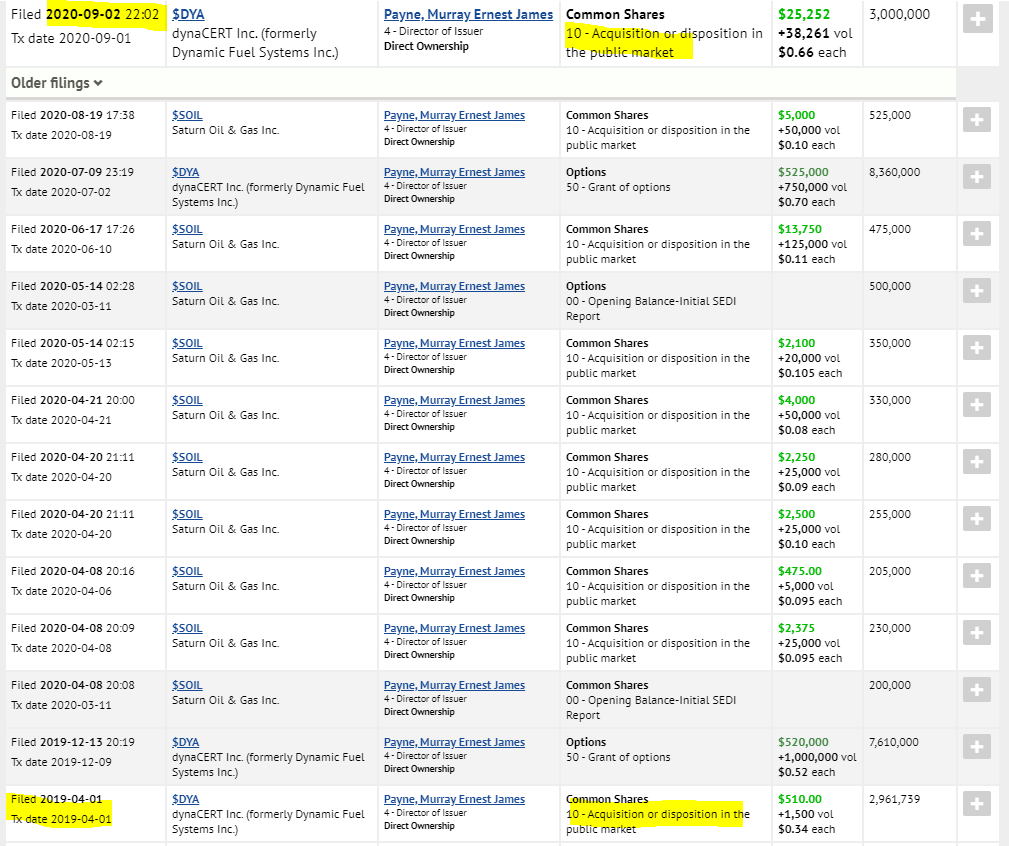Click the $SOIL link for the filing at 2020-04-08 20:08
This screenshot has width=1009, height=846.
coord(187,685)
